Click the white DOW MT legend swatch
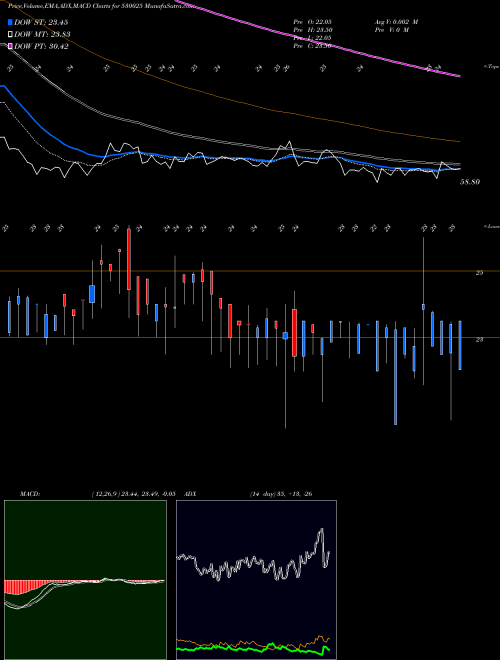The image size is (500, 660). 10,35
